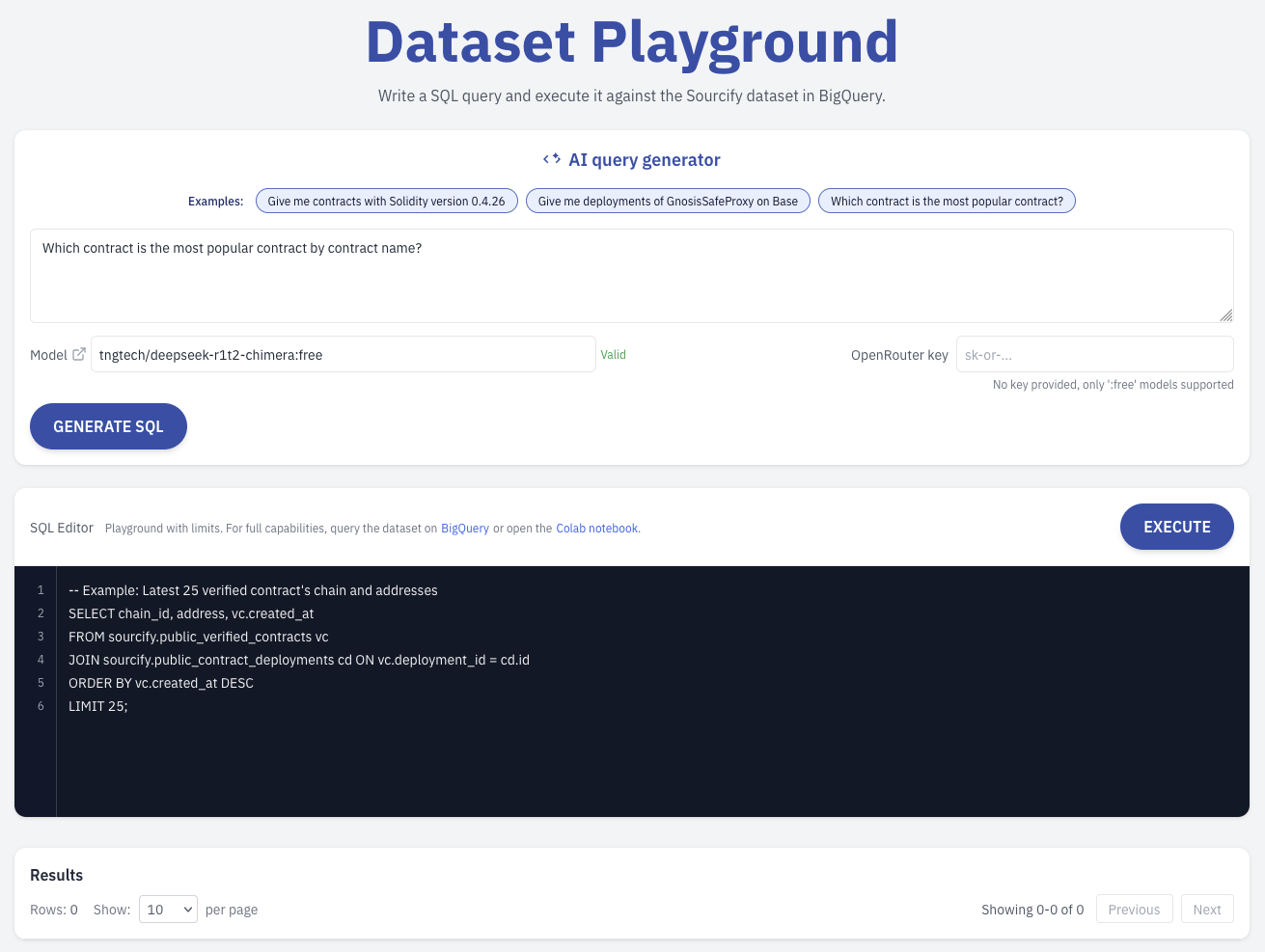Click line number 1 in the editor gutter

pyautogui.click(x=41, y=589)
